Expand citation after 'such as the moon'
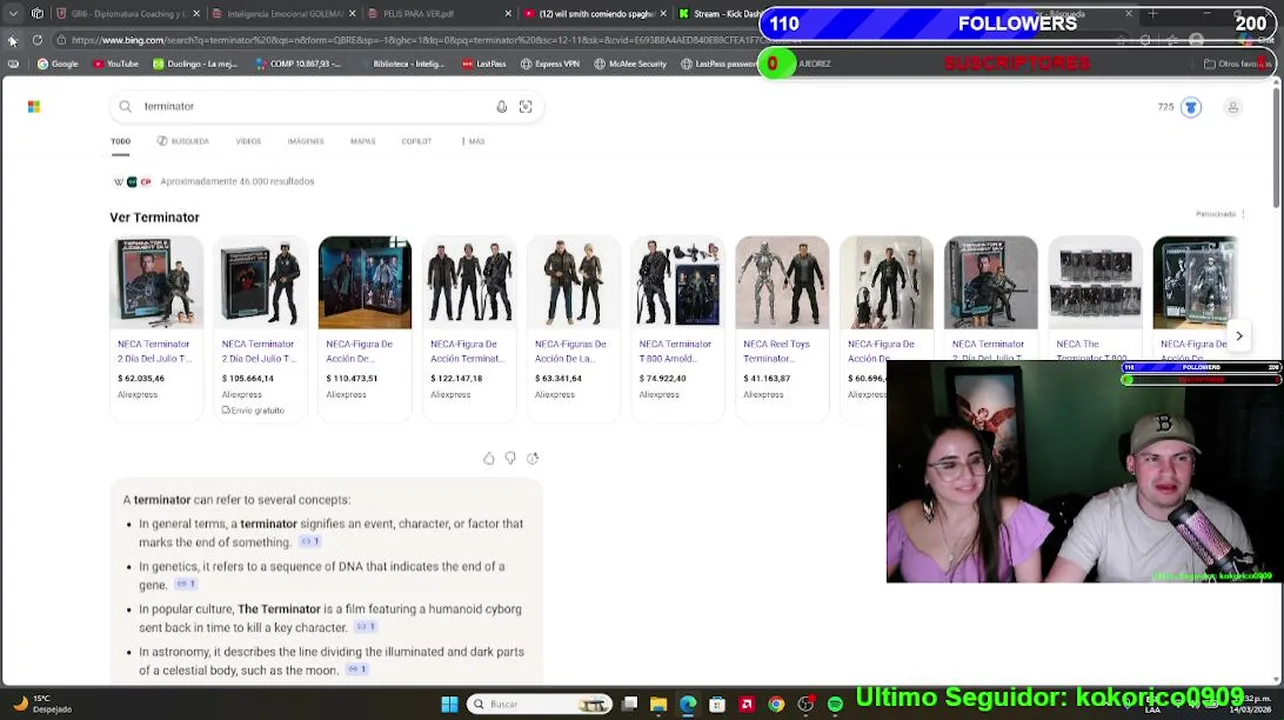 357,670
